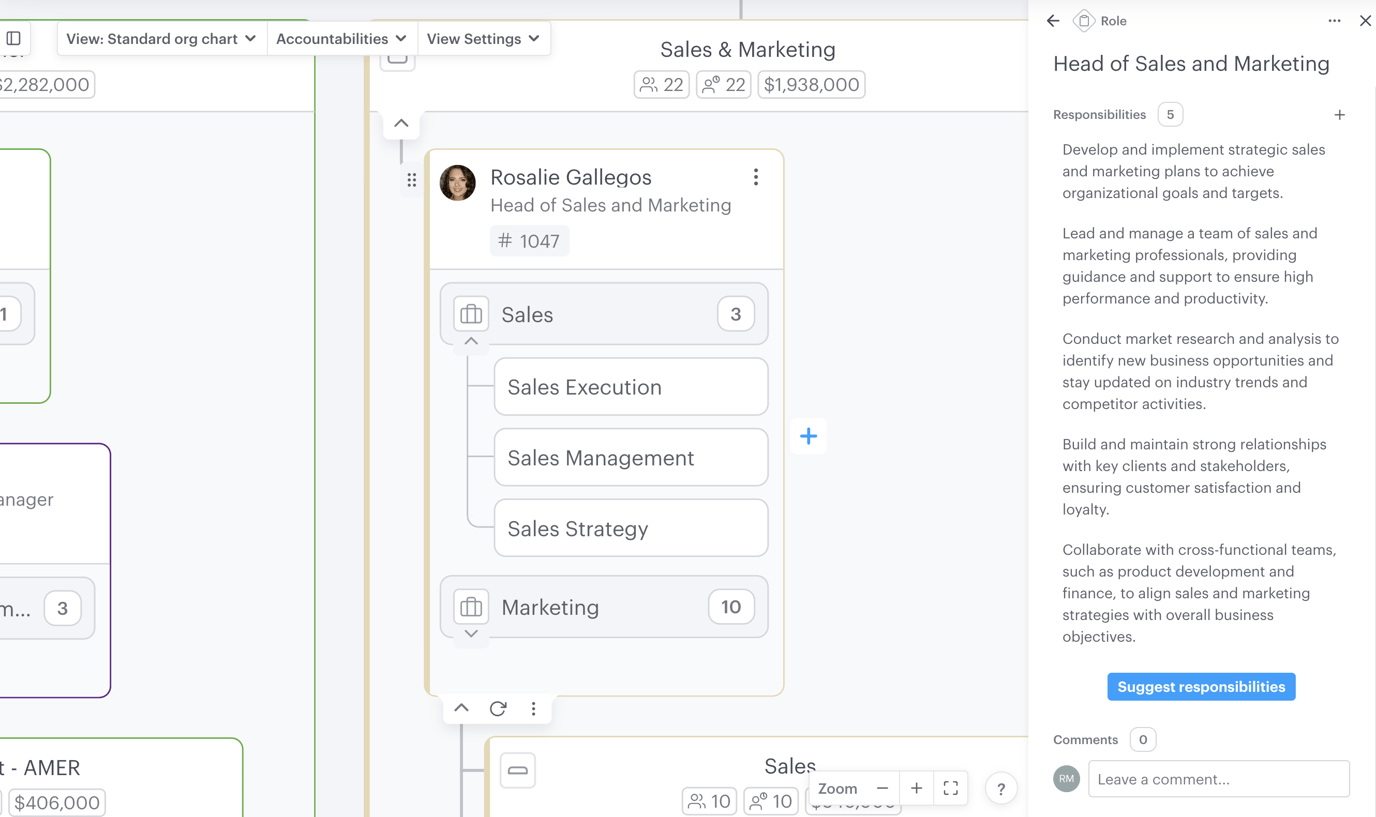This screenshot has height=817, width=1376.
Task: Open the View: Standard org chart dropdown
Action: (x=161, y=39)
